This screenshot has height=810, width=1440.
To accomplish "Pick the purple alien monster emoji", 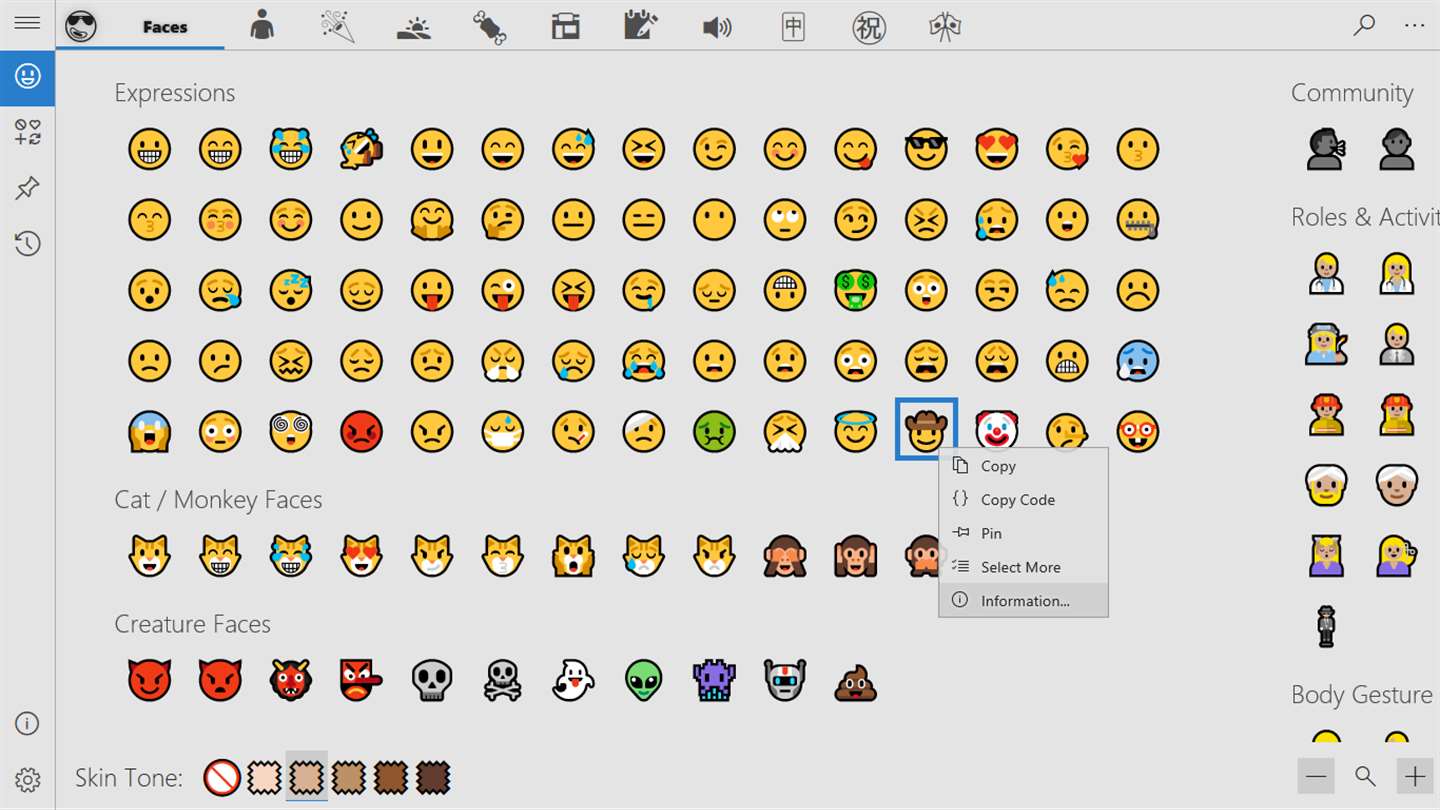I will [714, 680].
